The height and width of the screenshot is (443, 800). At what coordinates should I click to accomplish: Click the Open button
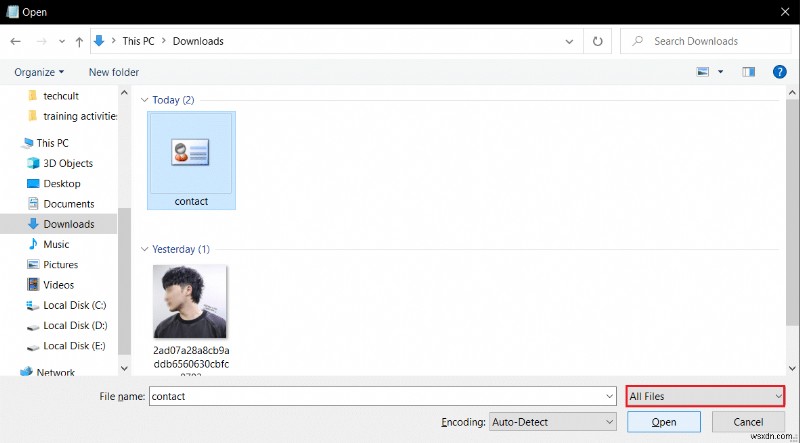[x=664, y=423]
